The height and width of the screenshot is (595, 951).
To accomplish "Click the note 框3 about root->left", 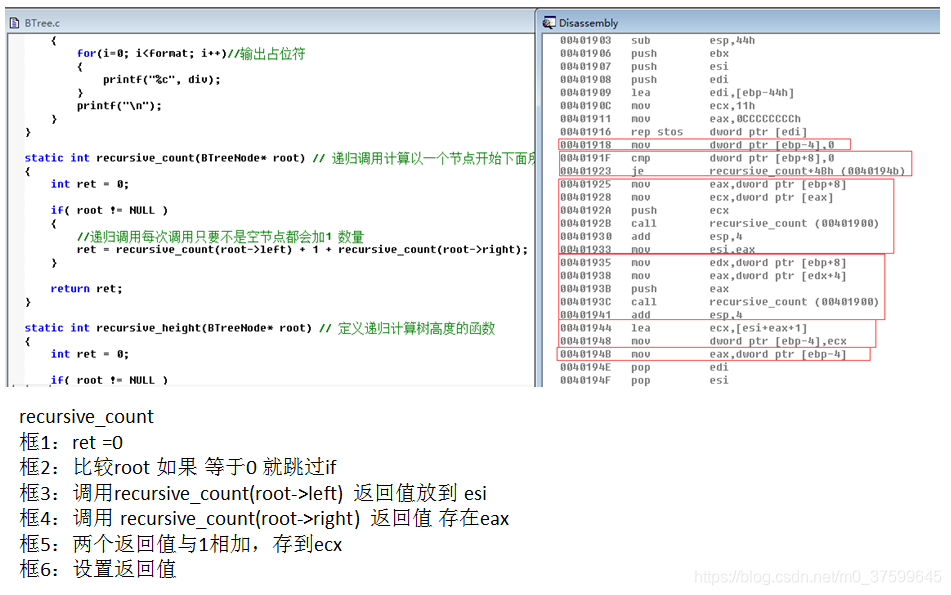I will point(254,493).
